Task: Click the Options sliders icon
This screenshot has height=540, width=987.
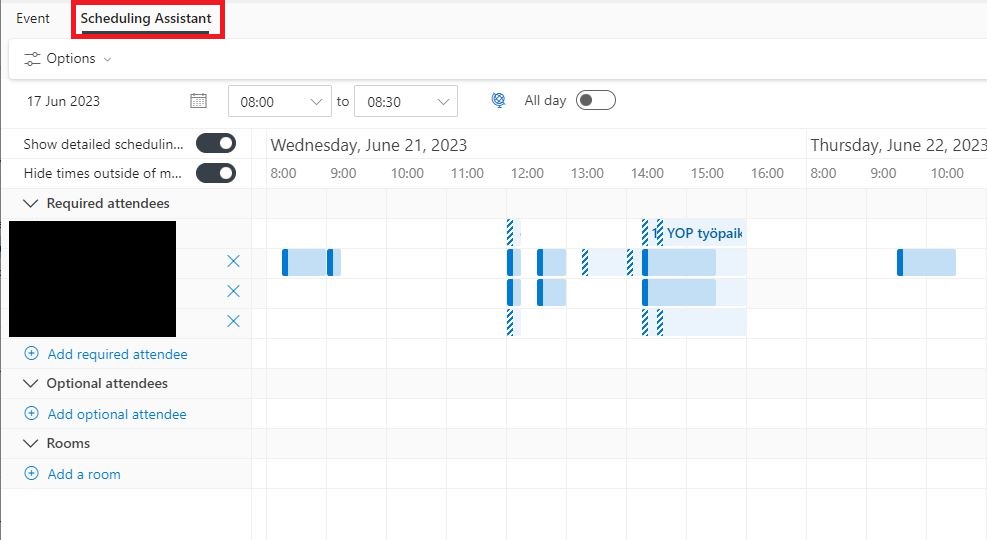Action: click(x=31, y=59)
